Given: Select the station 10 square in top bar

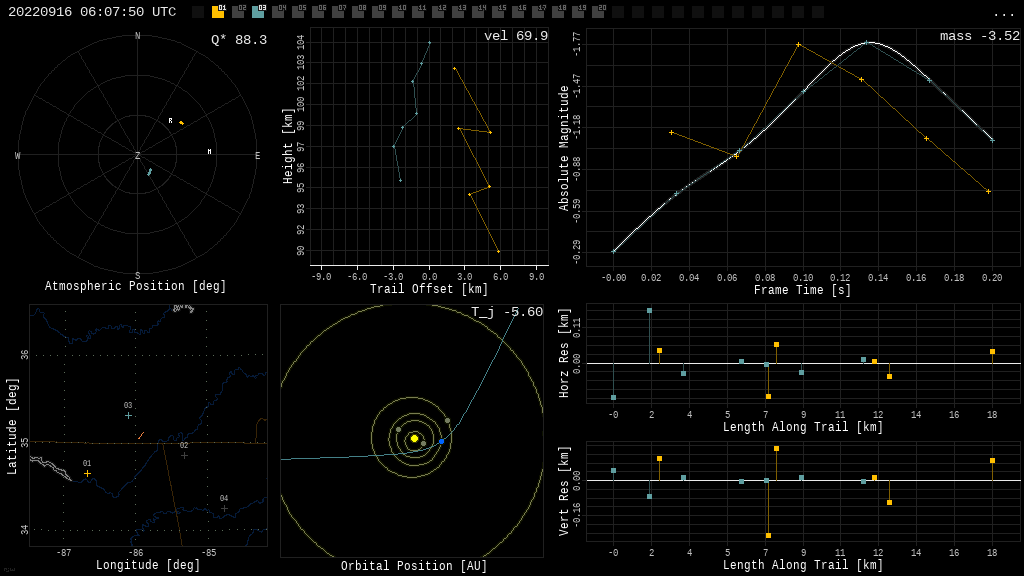Looking at the screenshot, I should click(398, 12).
